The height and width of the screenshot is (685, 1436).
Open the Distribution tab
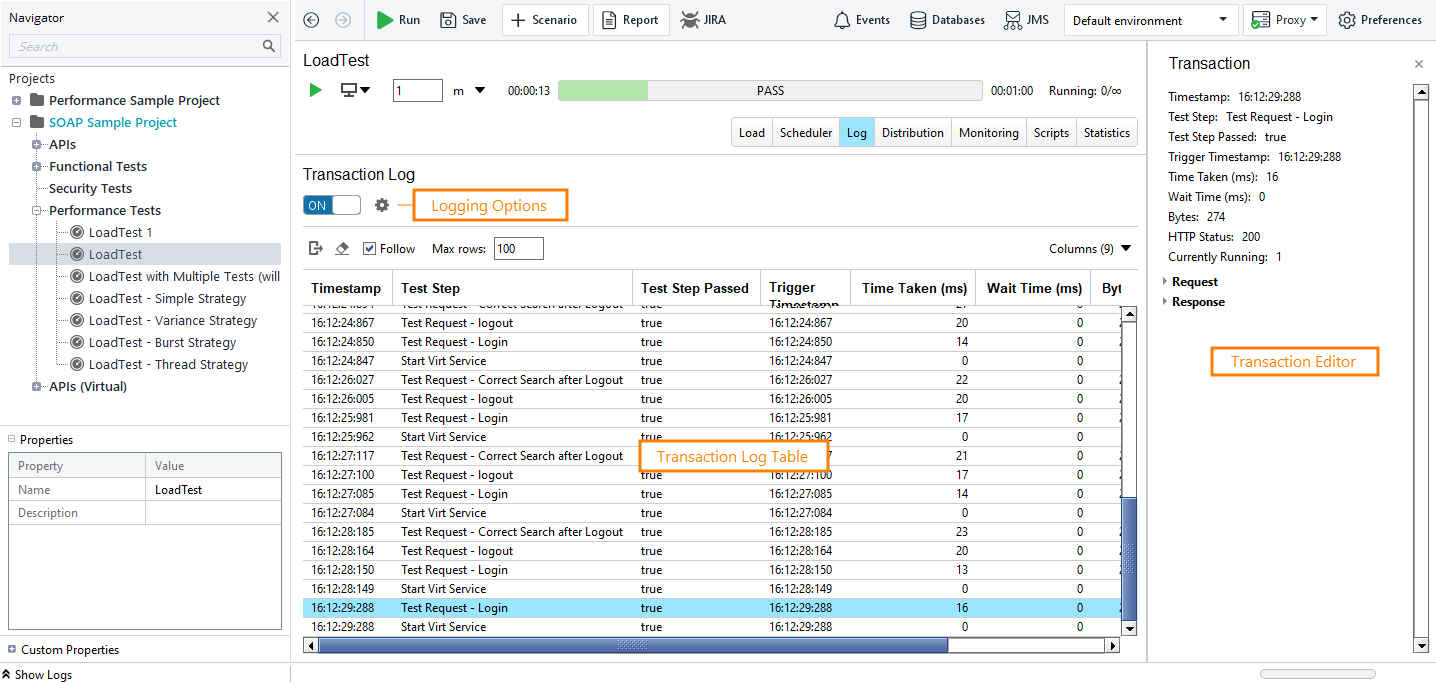[x=912, y=131]
